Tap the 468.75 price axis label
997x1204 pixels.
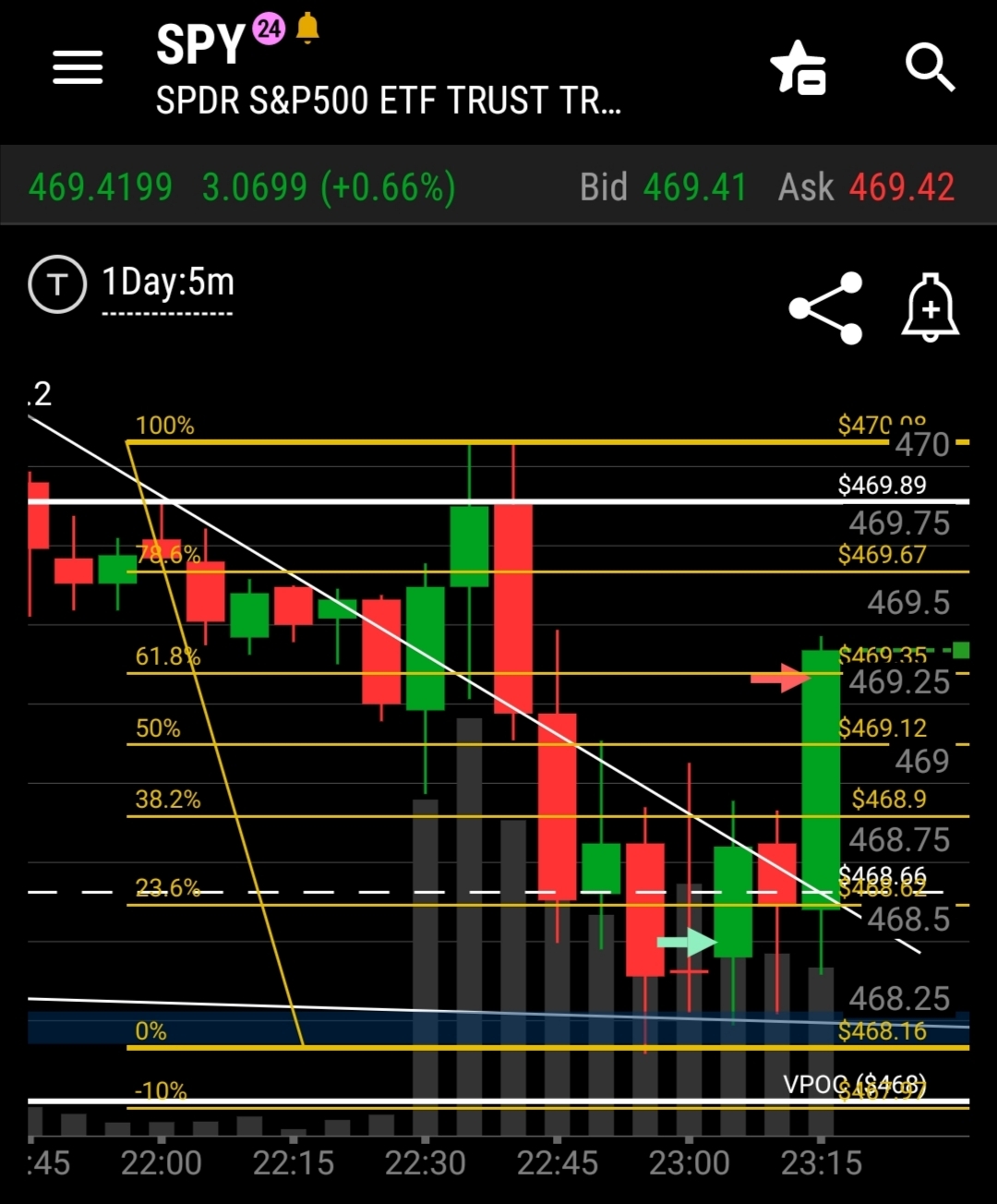899,840
